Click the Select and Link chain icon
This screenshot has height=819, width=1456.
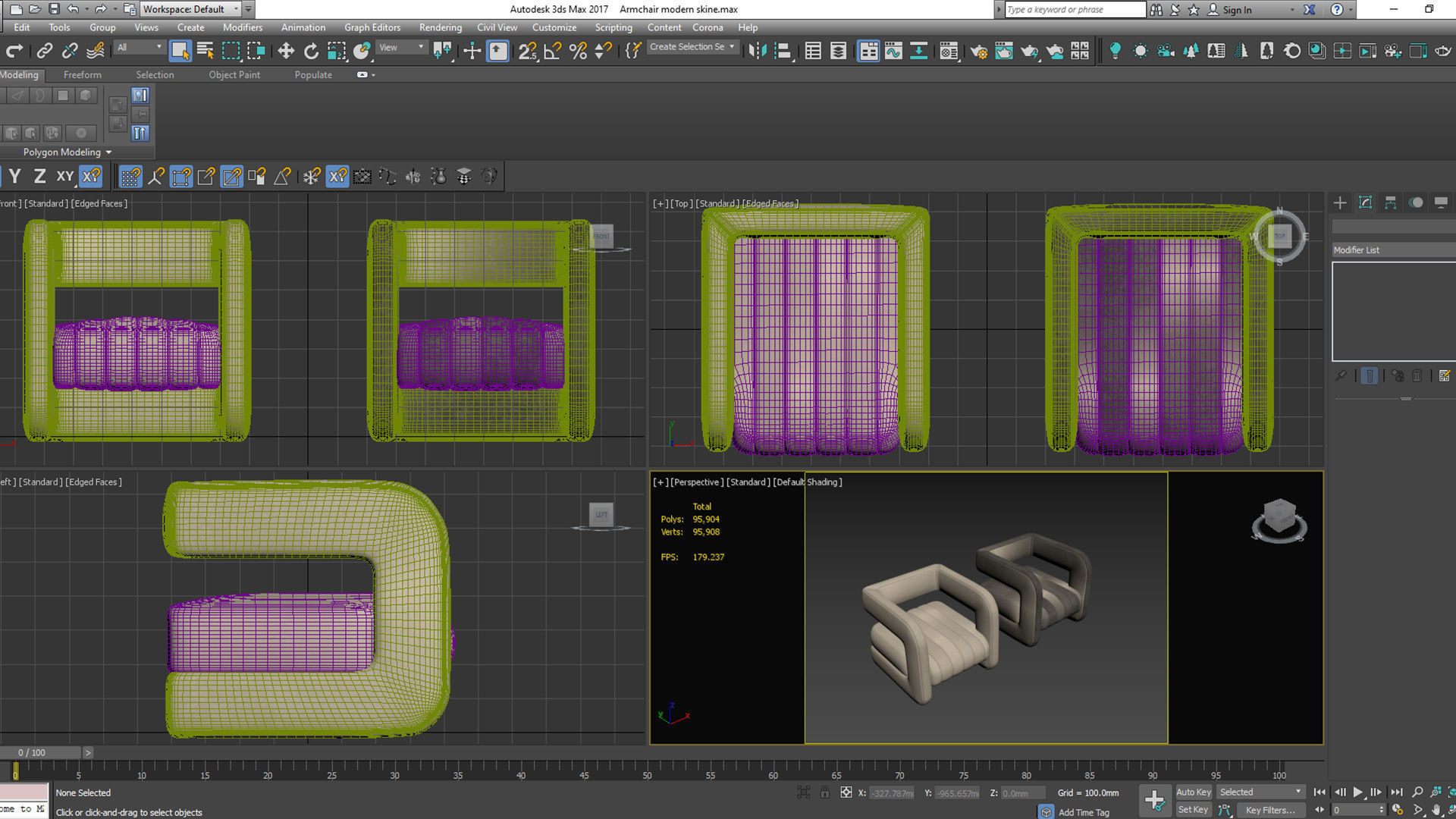44,51
